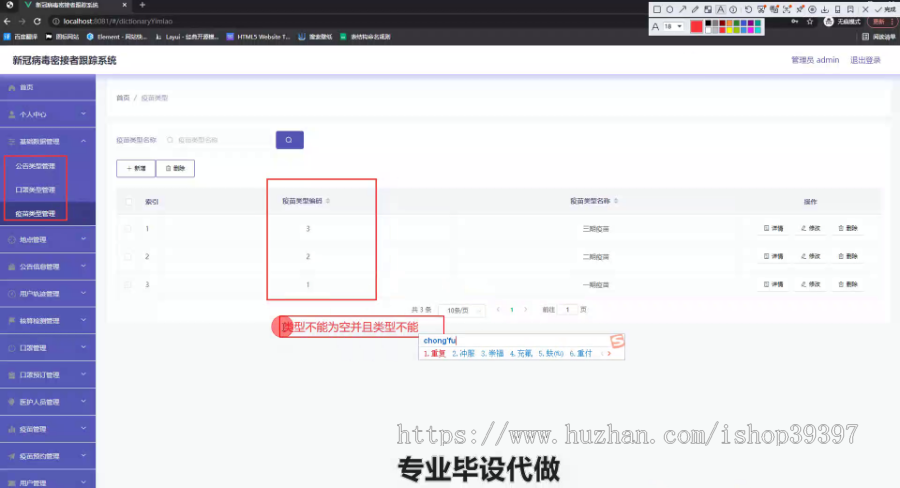Expand 用户轨迹管理 sidebar menu
Image resolution: width=900 pixels, height=488 pixels.
coord(48,293)
